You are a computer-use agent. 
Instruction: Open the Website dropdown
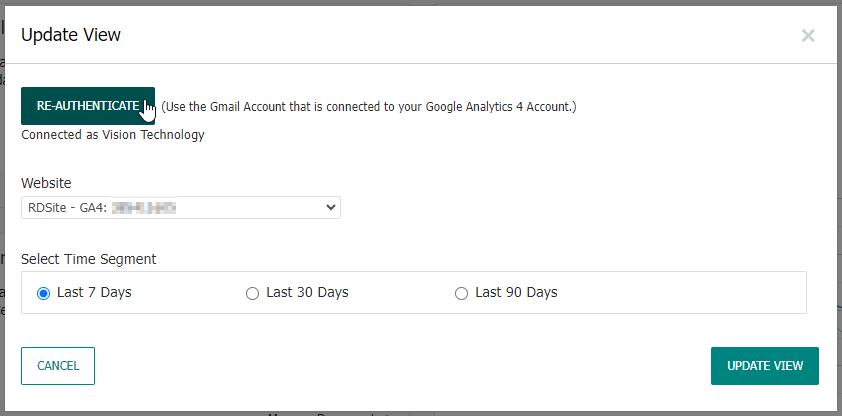coord(180,207)
